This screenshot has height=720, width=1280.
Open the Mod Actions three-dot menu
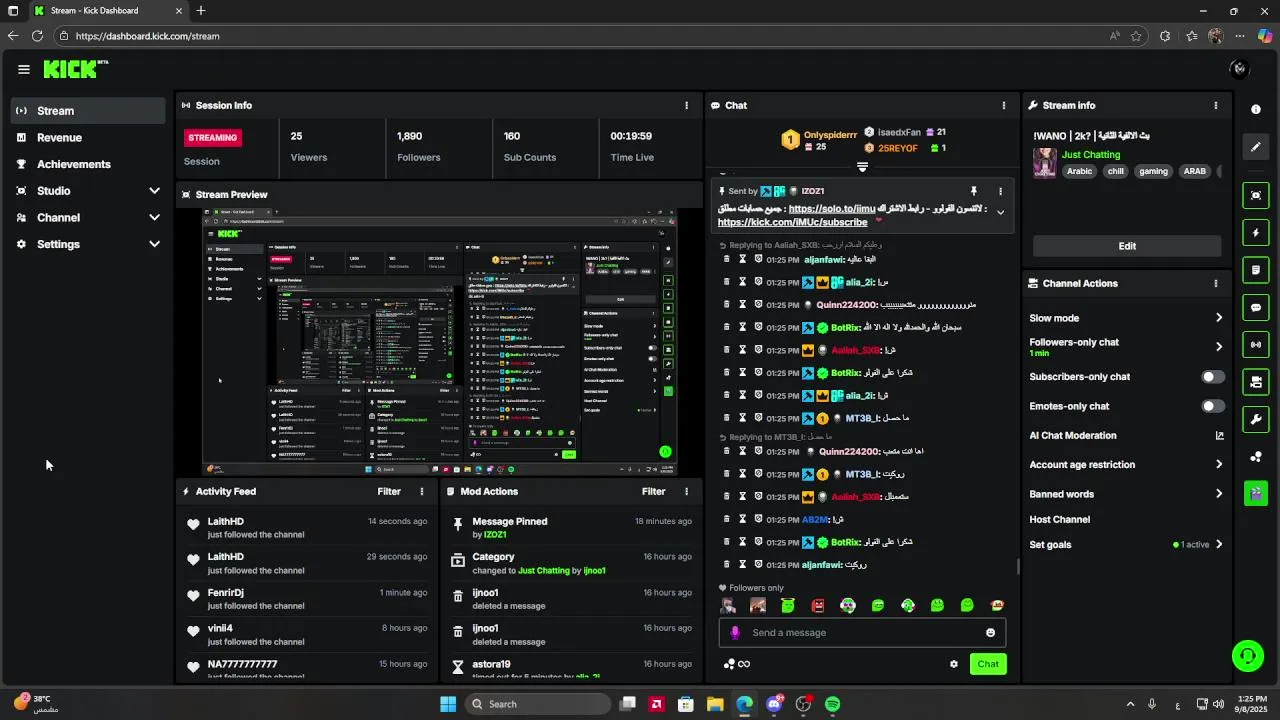point(686,491)
